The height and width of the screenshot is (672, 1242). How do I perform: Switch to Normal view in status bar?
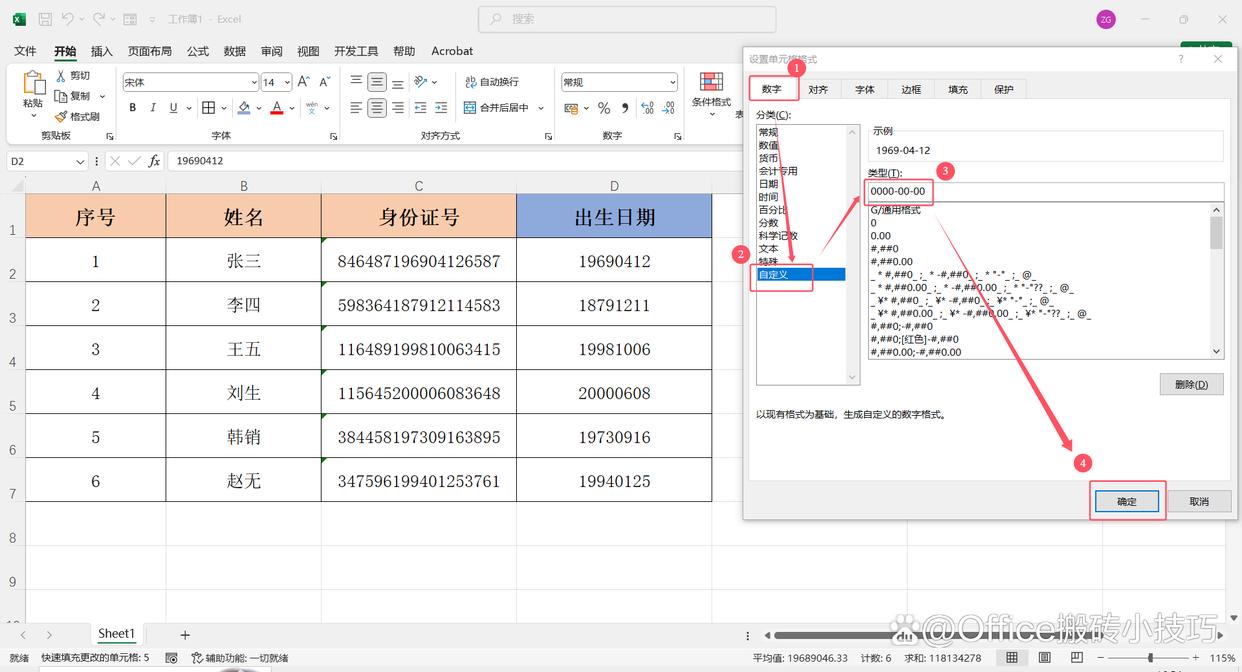tap(1012, 658)
